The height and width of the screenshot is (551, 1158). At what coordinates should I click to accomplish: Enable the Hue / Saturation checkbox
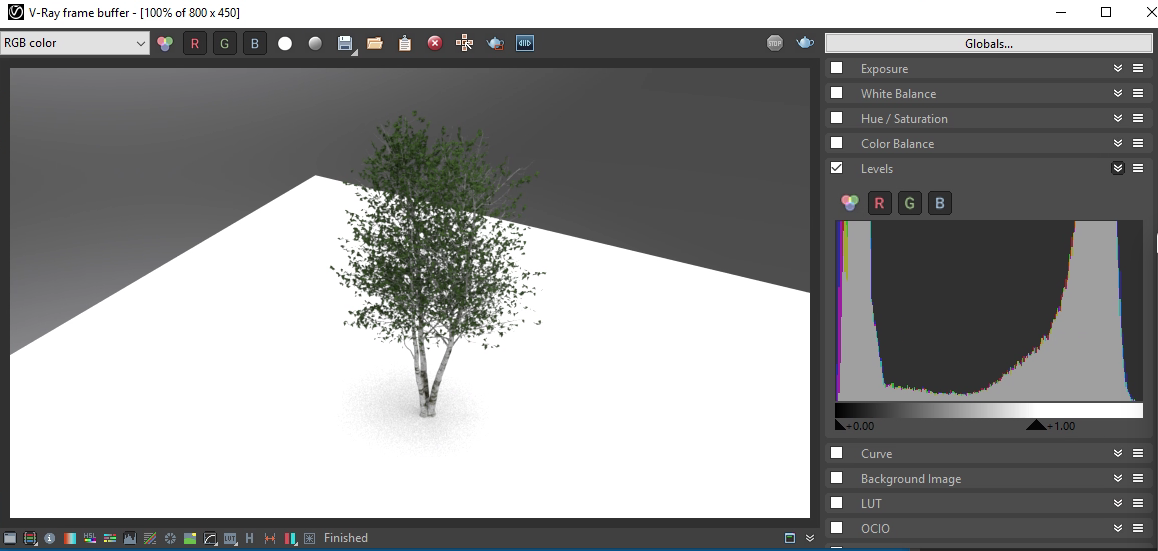click(x=837, y=117)
